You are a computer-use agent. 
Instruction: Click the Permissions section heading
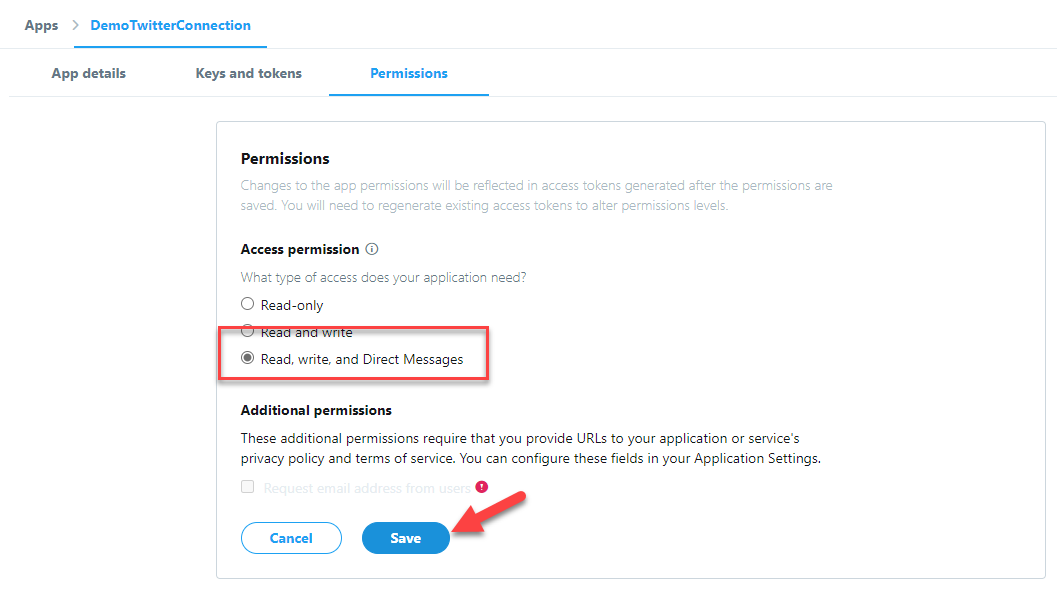click(285, 158)
